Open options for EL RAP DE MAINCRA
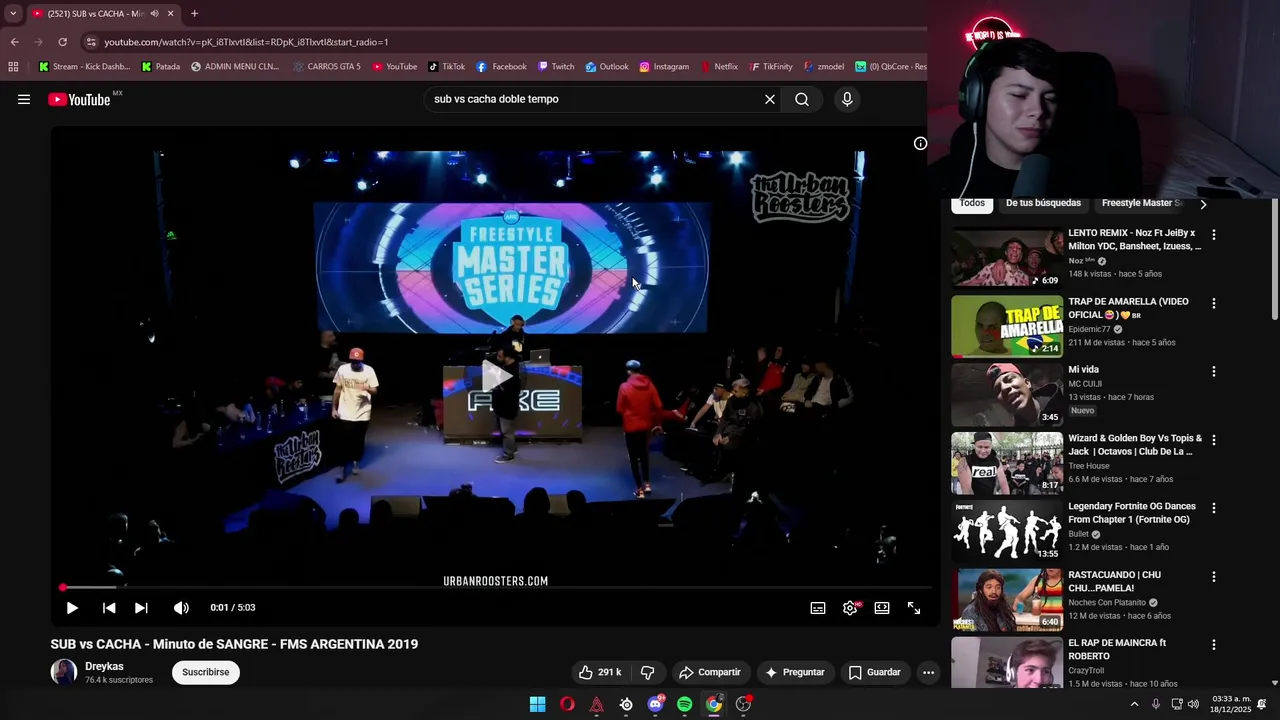Screen dimensions: 1280x720 point(1214,645)
